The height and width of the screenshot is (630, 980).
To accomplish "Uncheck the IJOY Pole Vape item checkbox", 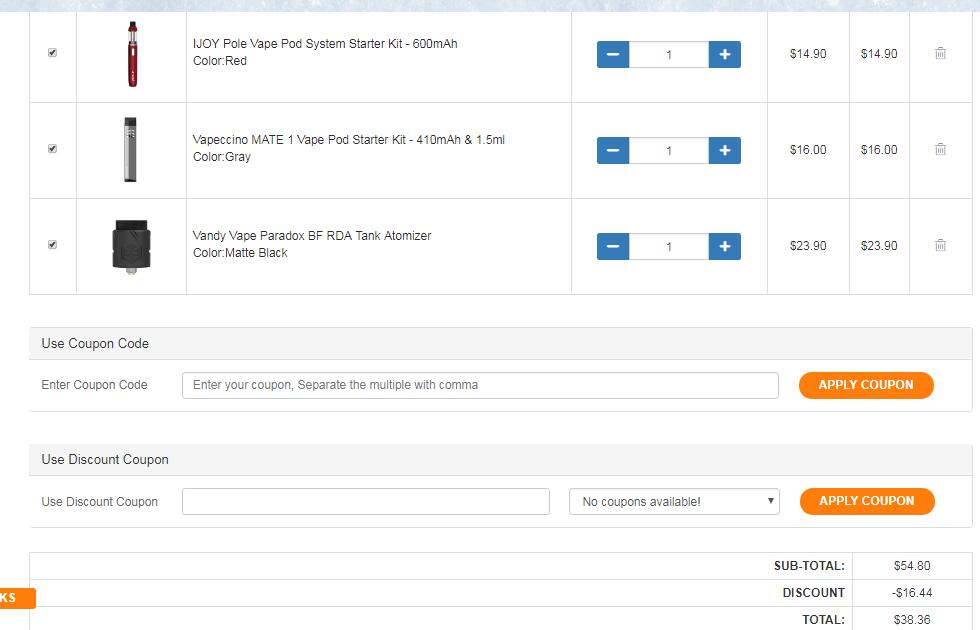I will coord(53,53).
